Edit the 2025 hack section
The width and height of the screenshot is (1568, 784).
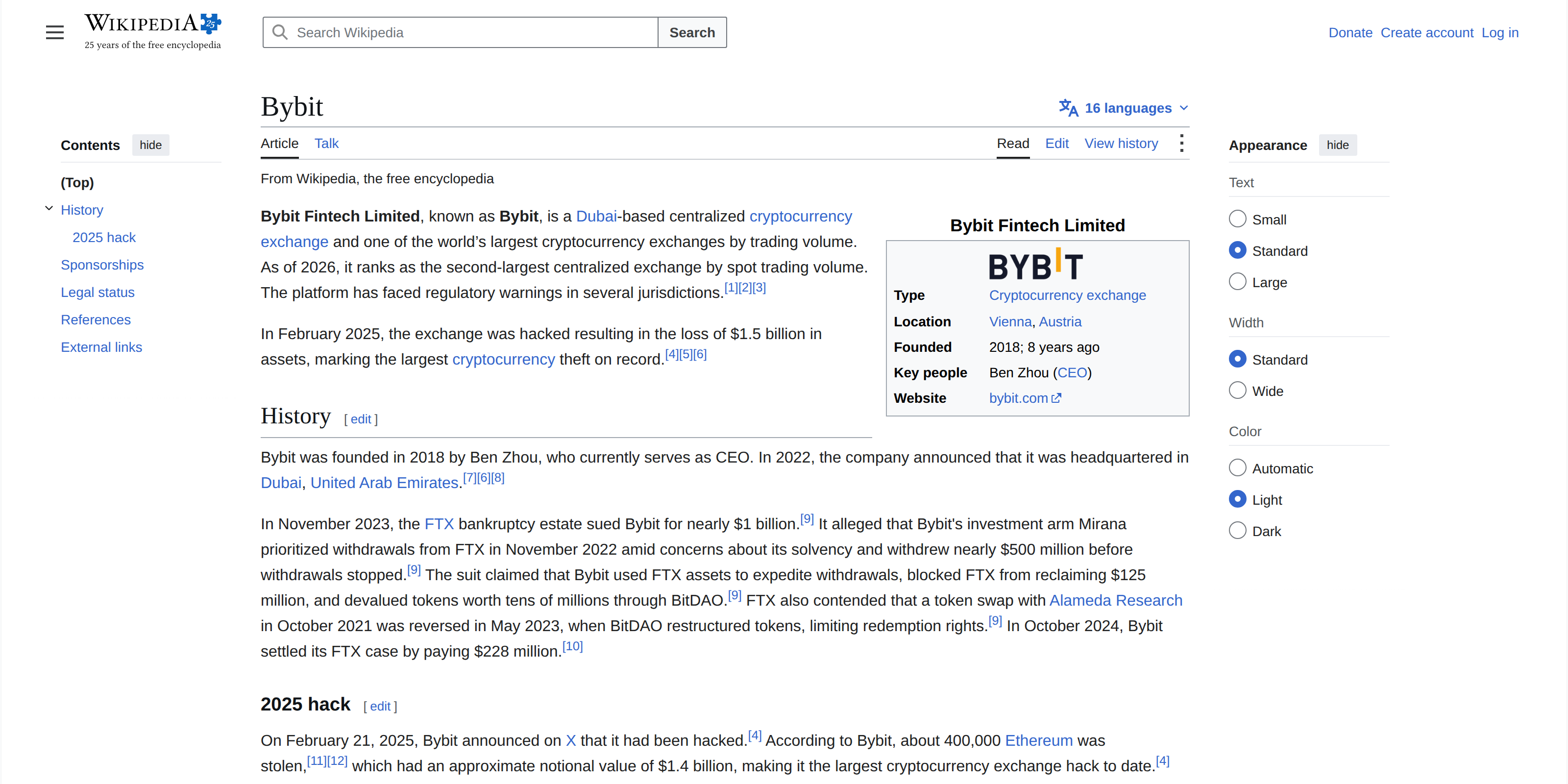tap(380, 707)
